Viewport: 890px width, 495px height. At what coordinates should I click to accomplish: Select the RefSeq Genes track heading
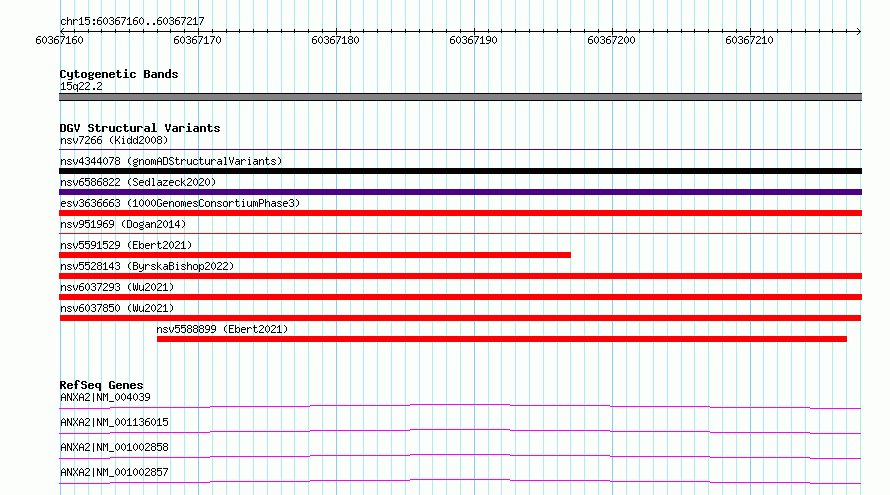101,385
